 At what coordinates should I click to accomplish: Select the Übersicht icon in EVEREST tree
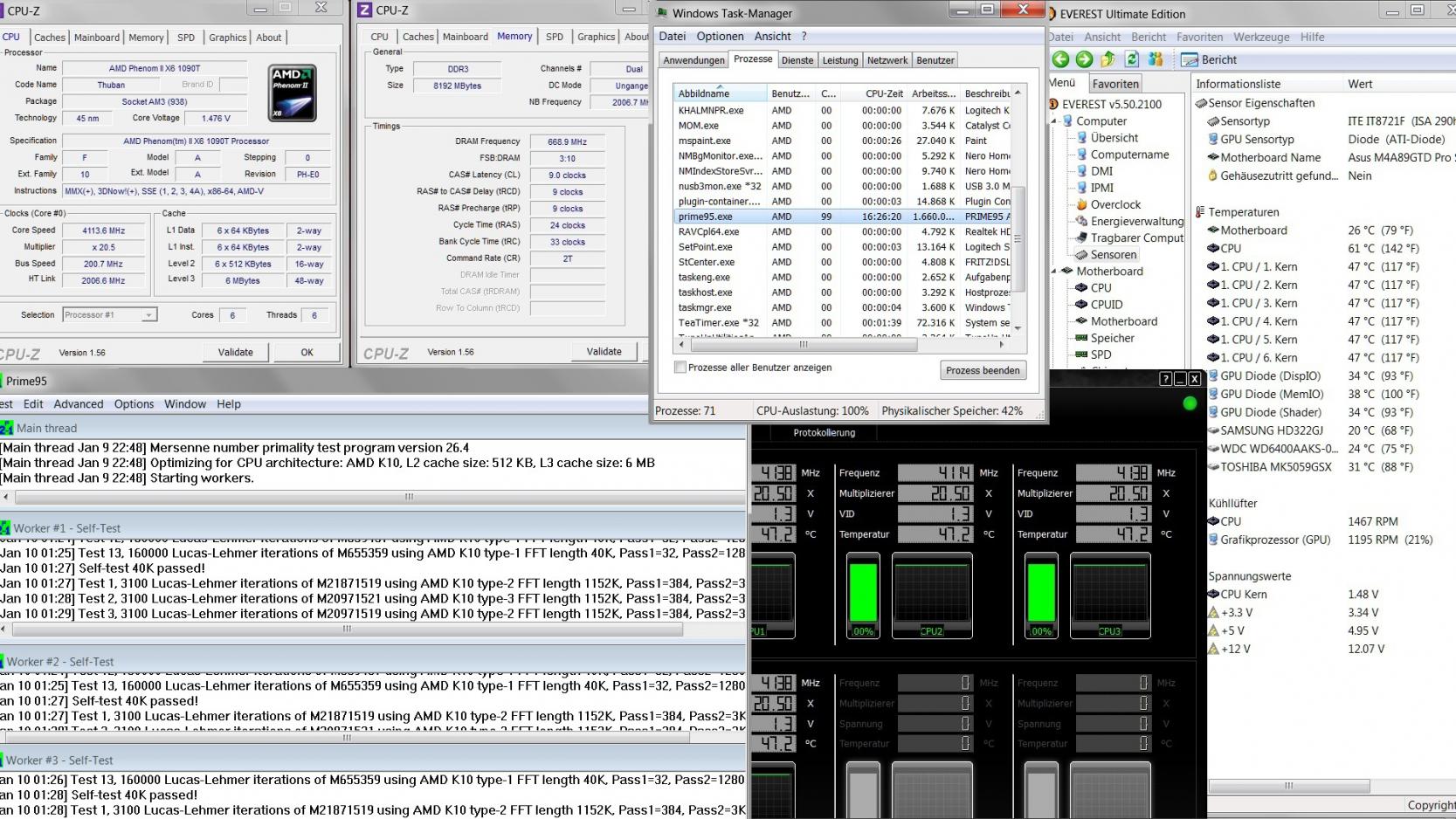tap(1082, 138)
